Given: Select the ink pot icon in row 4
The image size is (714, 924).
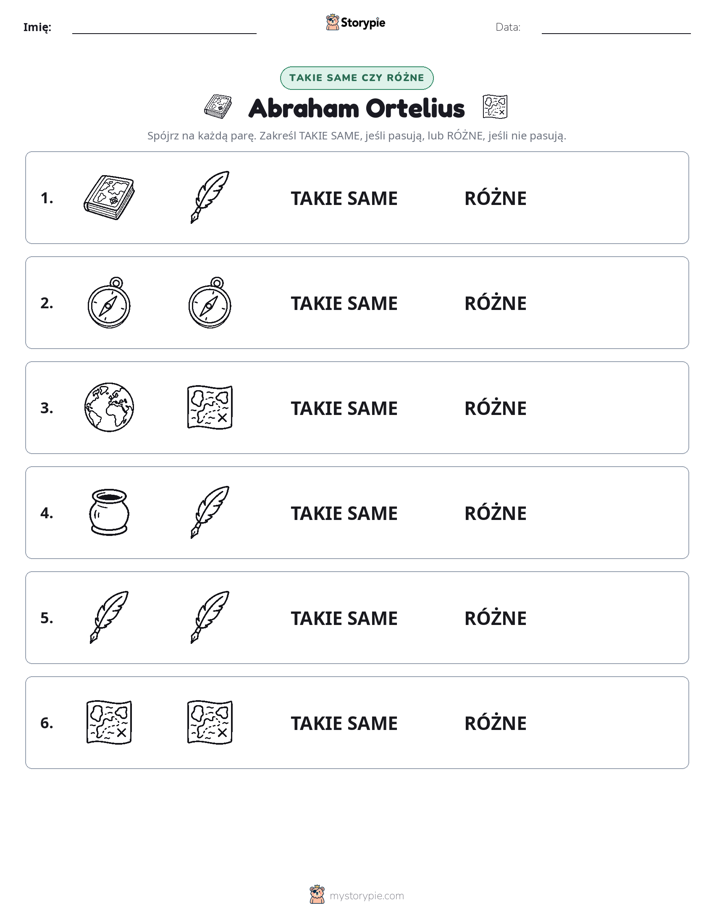Looking at the screenshot, I should (109, 512).
